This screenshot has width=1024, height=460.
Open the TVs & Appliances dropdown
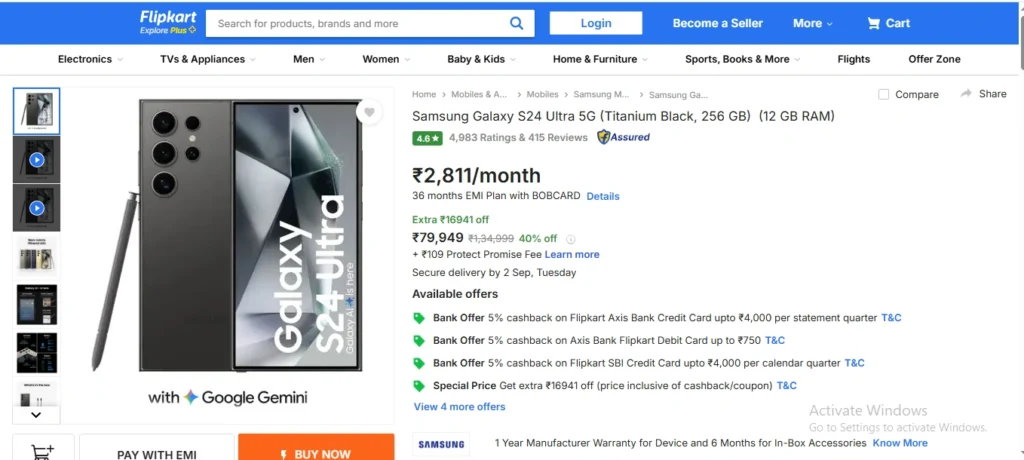pyautogui.click(x=208, y=59)
